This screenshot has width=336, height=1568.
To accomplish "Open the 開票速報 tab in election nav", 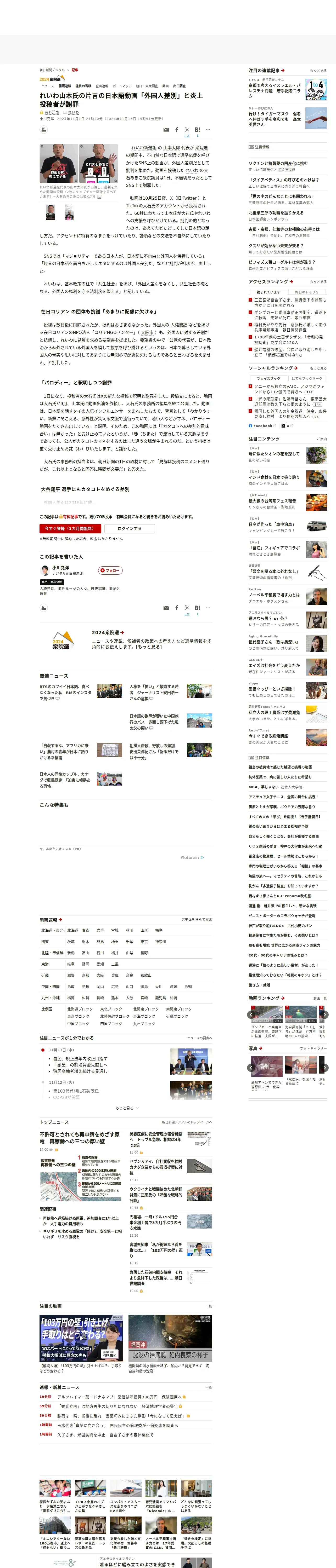I will 65,87.
